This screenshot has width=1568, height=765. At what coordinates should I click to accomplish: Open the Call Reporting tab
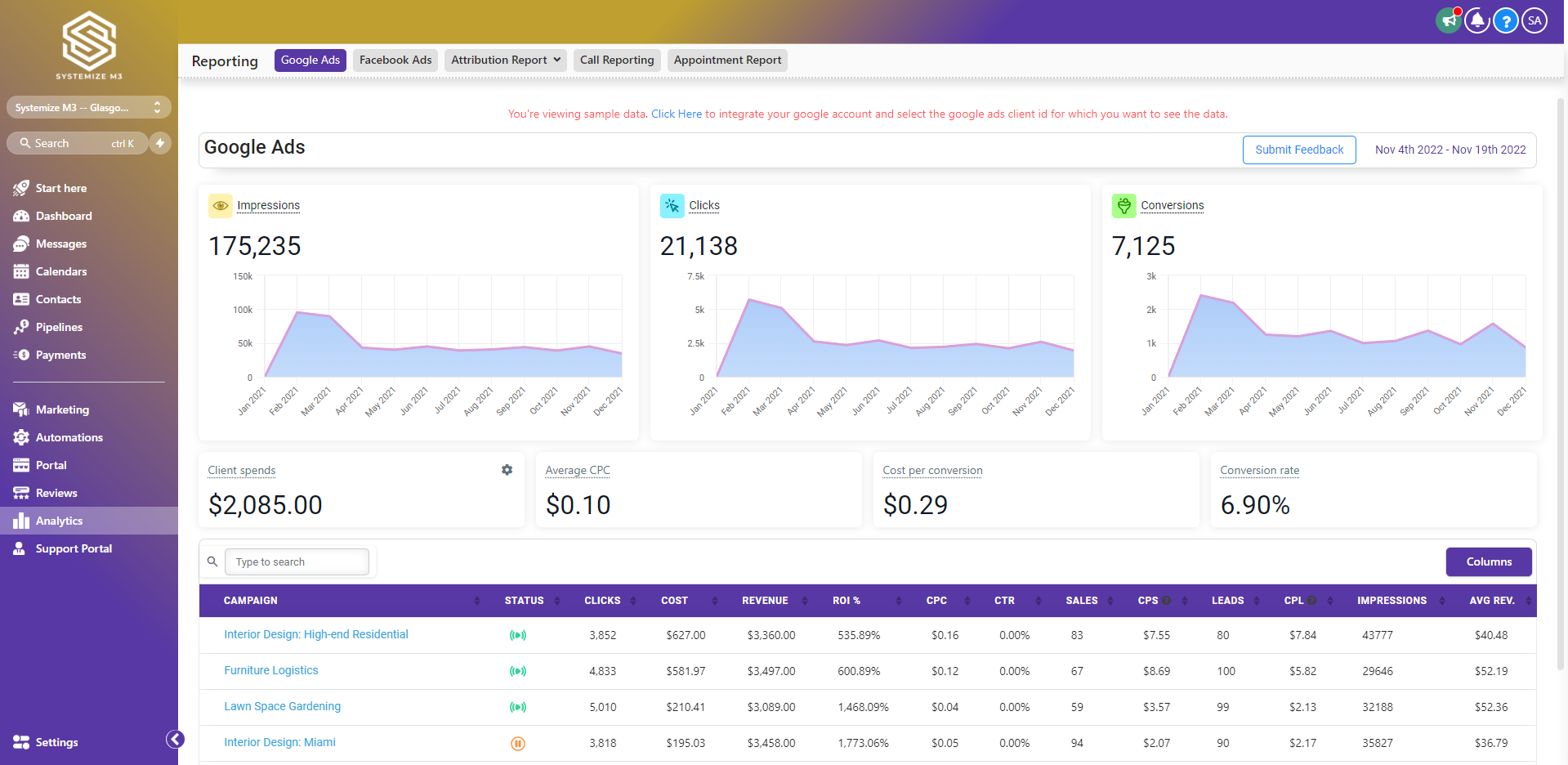[x=617, y=60]
